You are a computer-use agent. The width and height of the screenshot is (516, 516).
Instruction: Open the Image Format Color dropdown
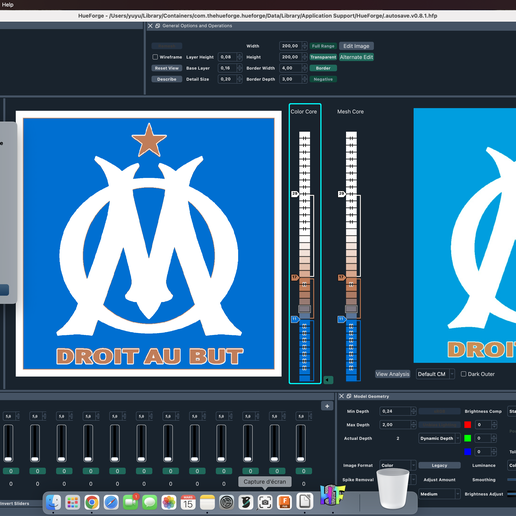[x=398, y=465]
